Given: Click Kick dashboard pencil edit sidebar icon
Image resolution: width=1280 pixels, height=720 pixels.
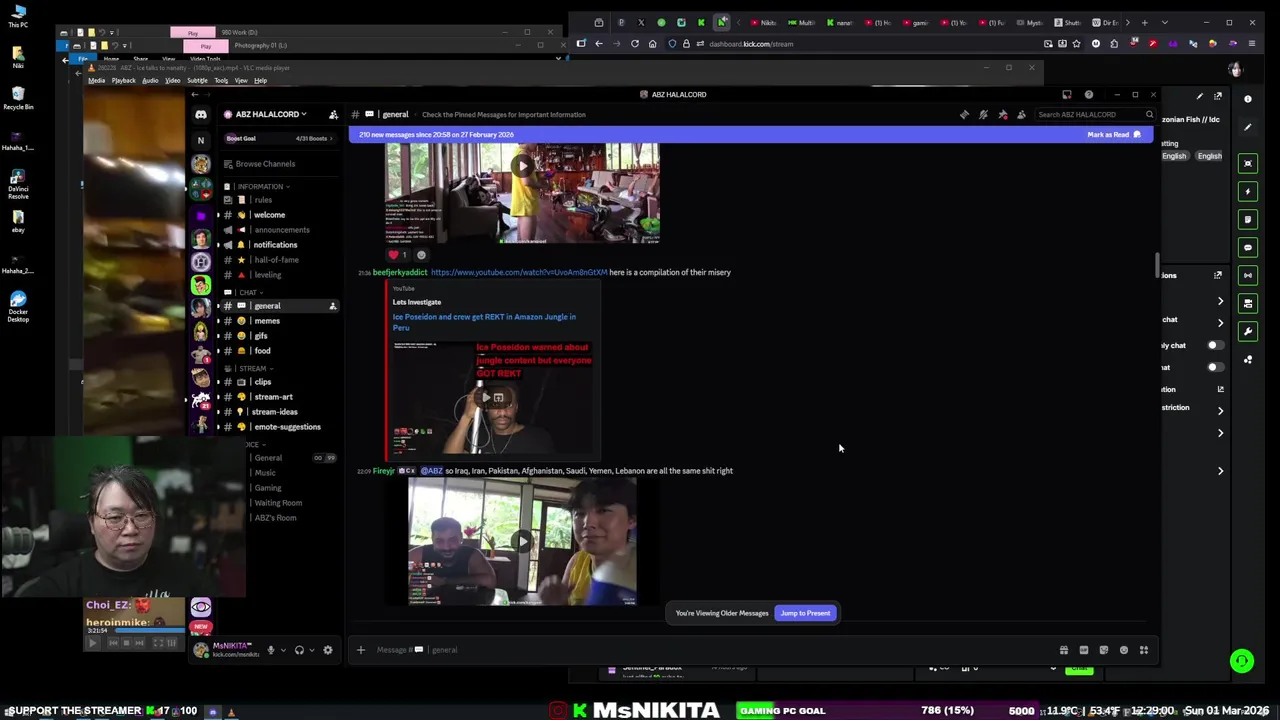Looking at the screenshot, I should click(x=1248, y=127).
